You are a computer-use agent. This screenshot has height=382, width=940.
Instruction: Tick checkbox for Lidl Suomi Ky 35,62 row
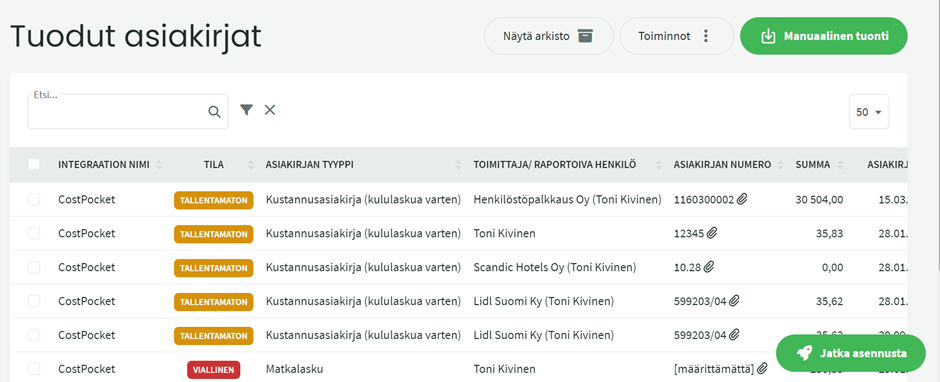coord(34,300)
